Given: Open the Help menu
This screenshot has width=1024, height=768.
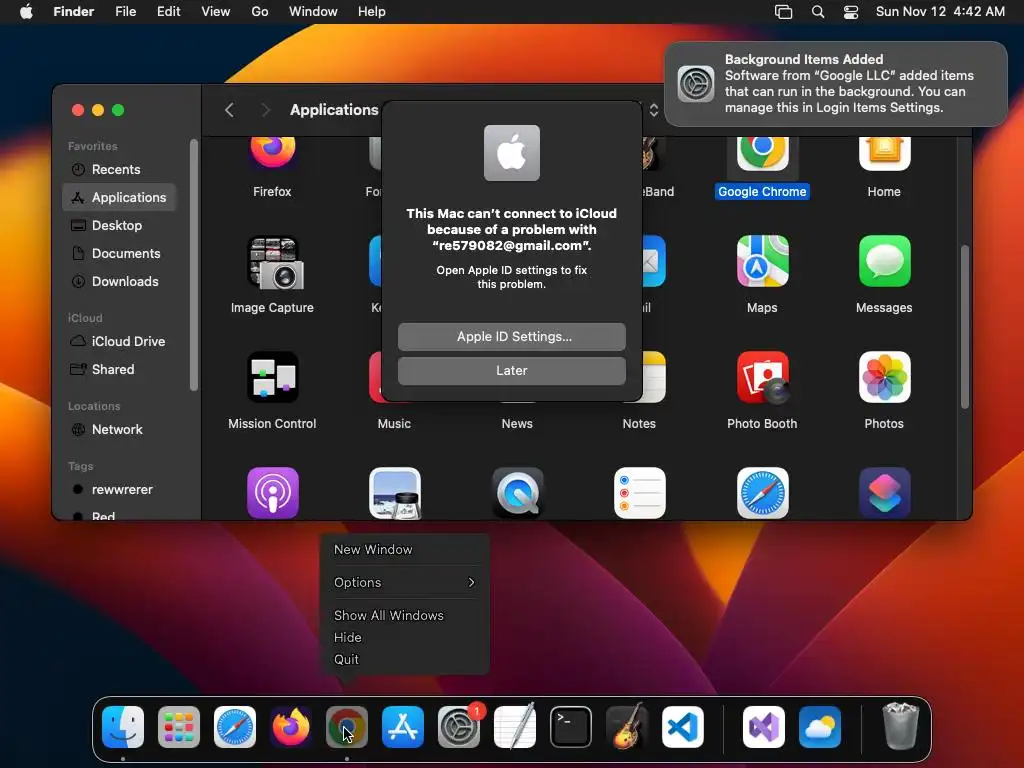Looking at the screenshot, I should coord(372,12).
